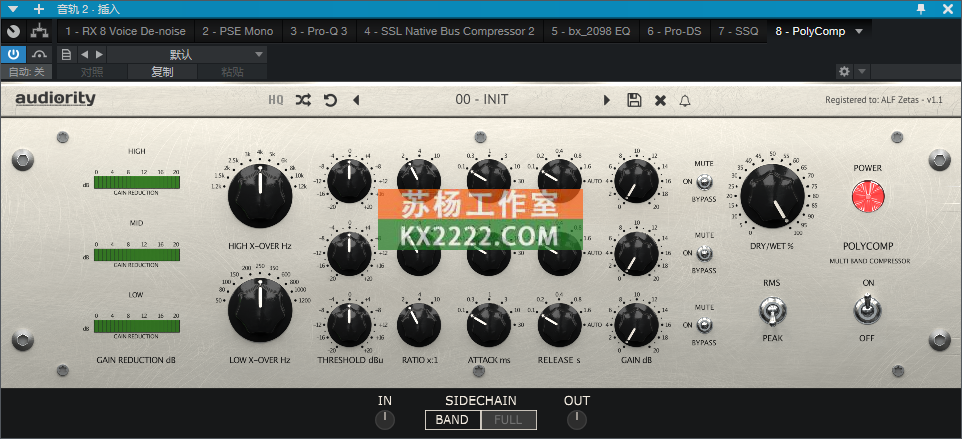Click the audiority logo

pyautogui.click(x=55, y=98)
